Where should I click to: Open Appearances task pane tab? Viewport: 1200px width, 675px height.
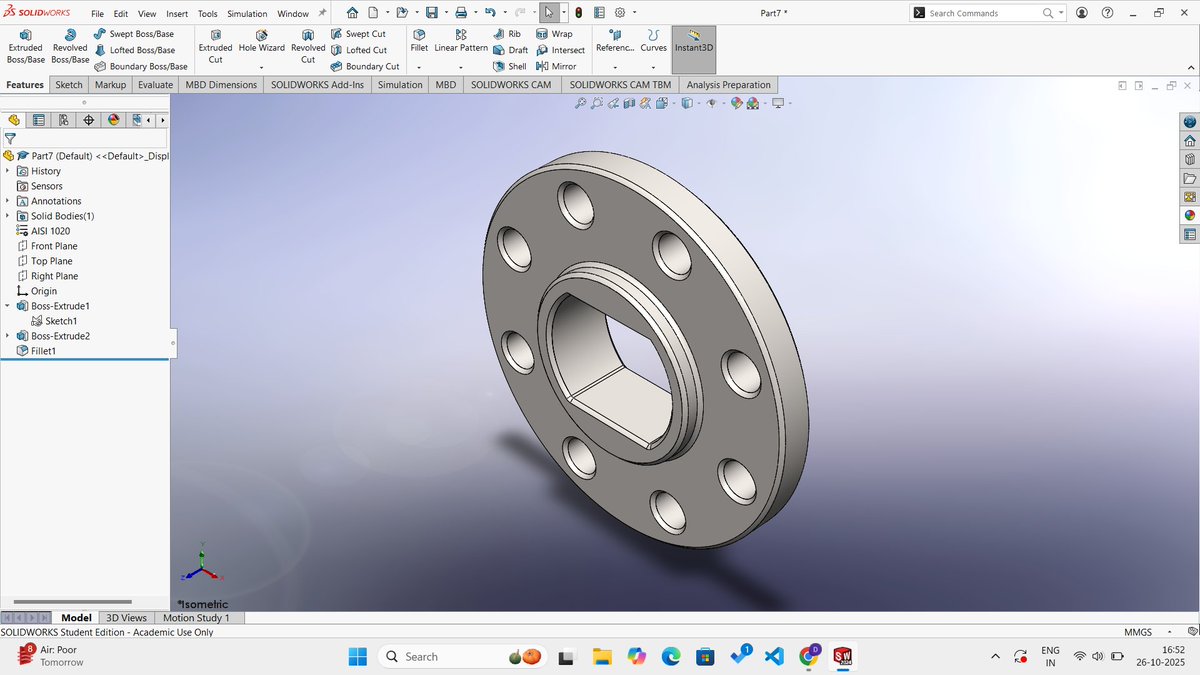click(x=1189, y=215)
